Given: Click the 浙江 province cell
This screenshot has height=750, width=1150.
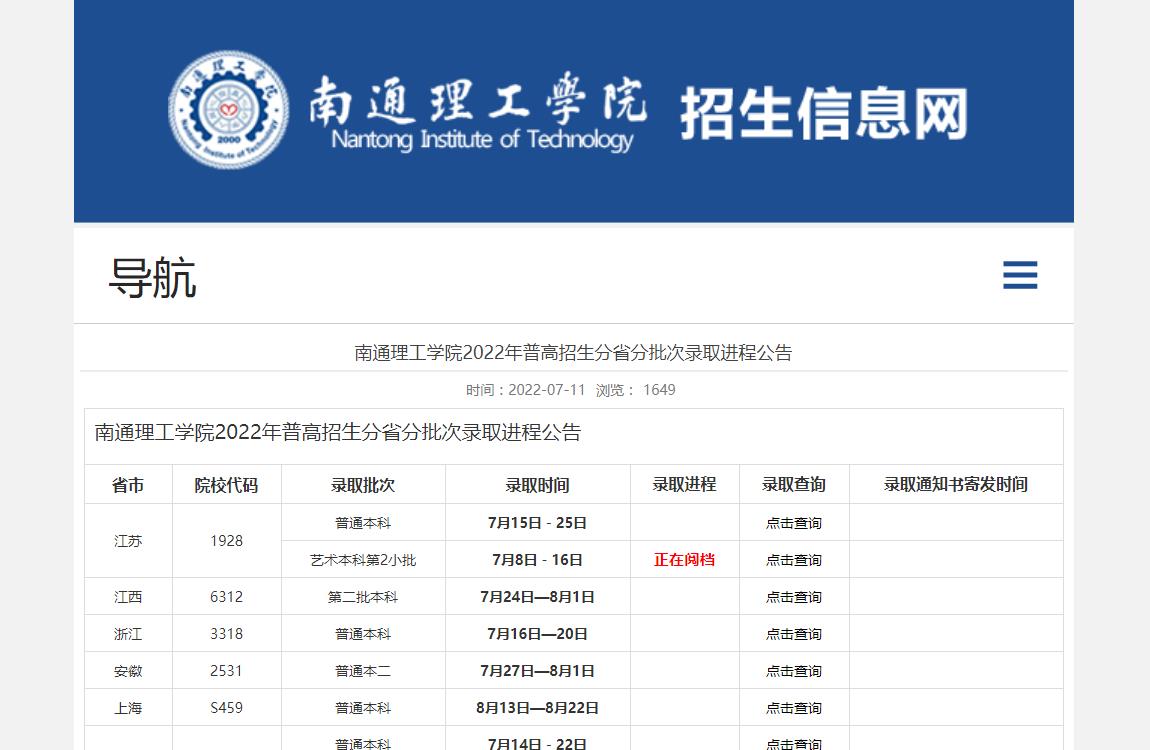Looking at the screenshot, I should coord(128,634).
